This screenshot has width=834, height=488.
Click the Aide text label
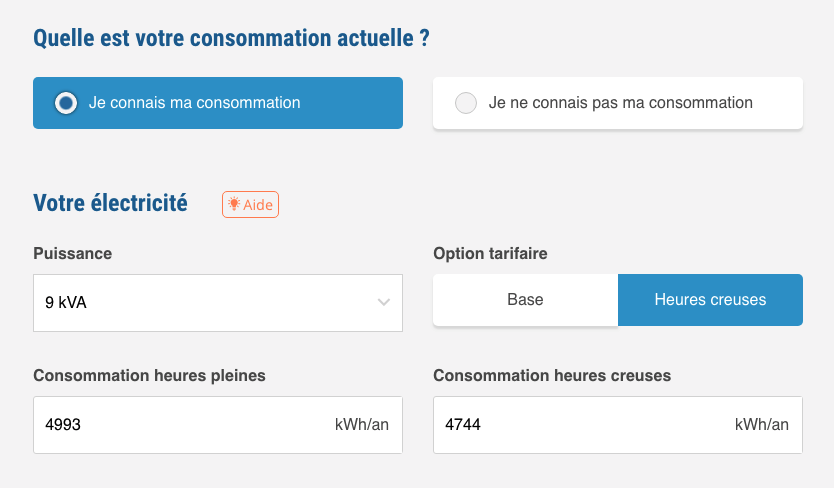[x=258, y=204]
